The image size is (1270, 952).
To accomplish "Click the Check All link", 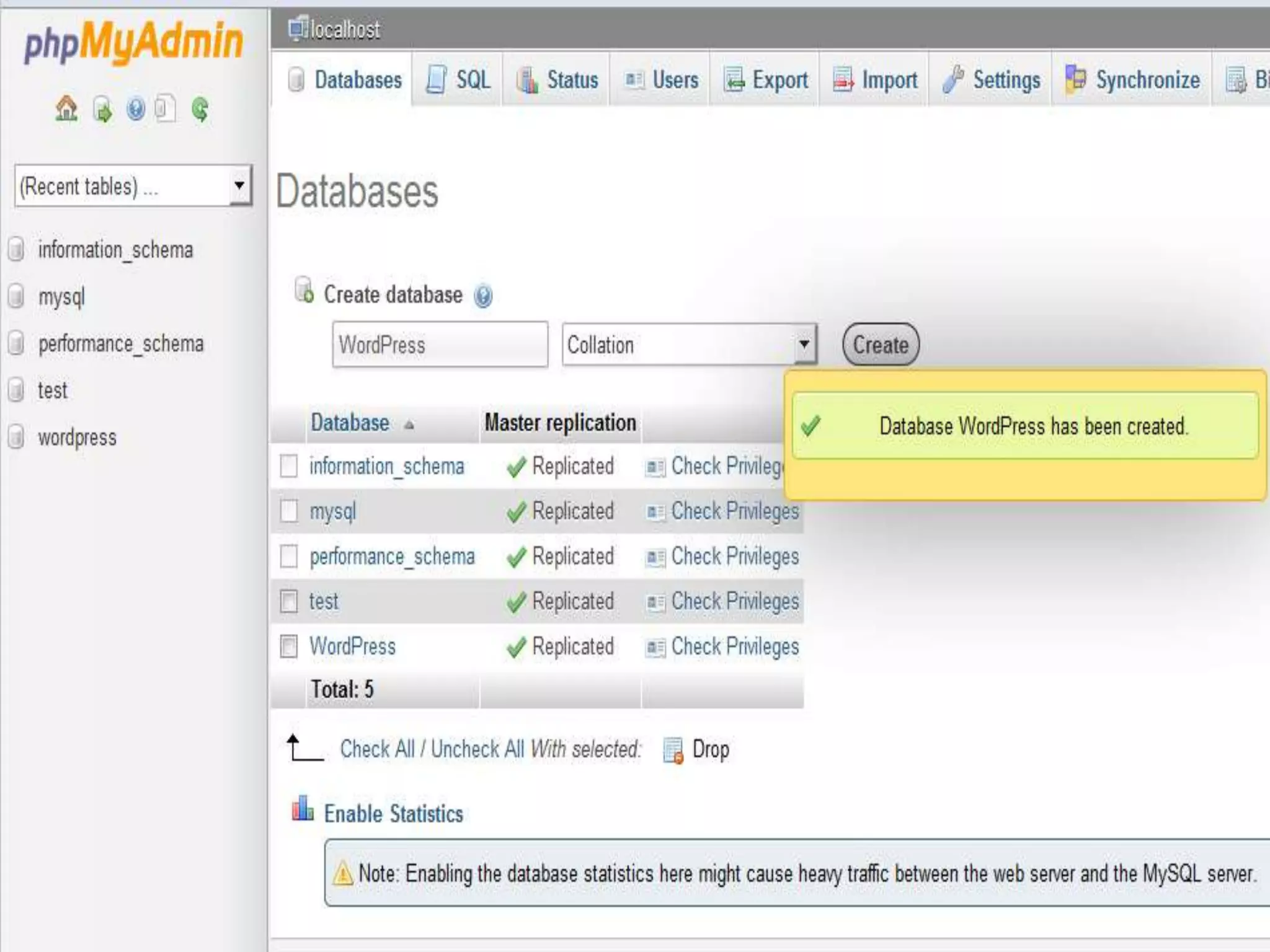I will (377, 749).
